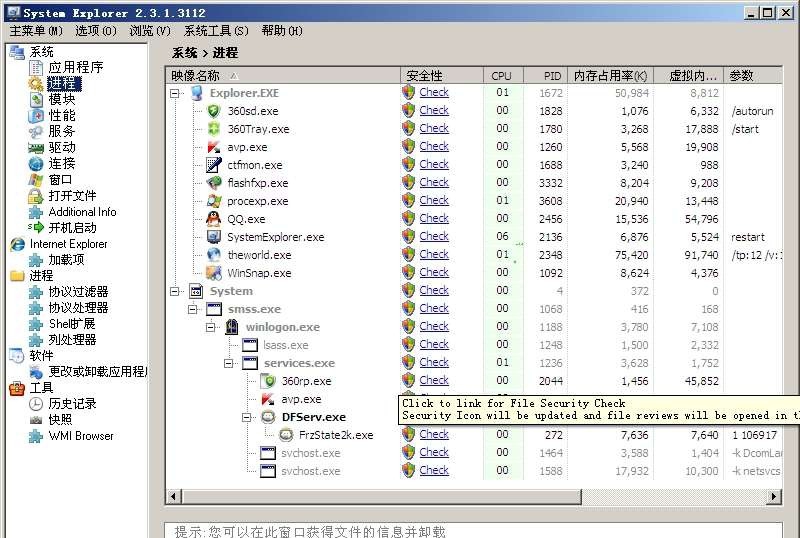Image resolution: width=800 pixels, height=538 pixels.
Task: Collapse the services.exe branch
Action: [229, 363]
